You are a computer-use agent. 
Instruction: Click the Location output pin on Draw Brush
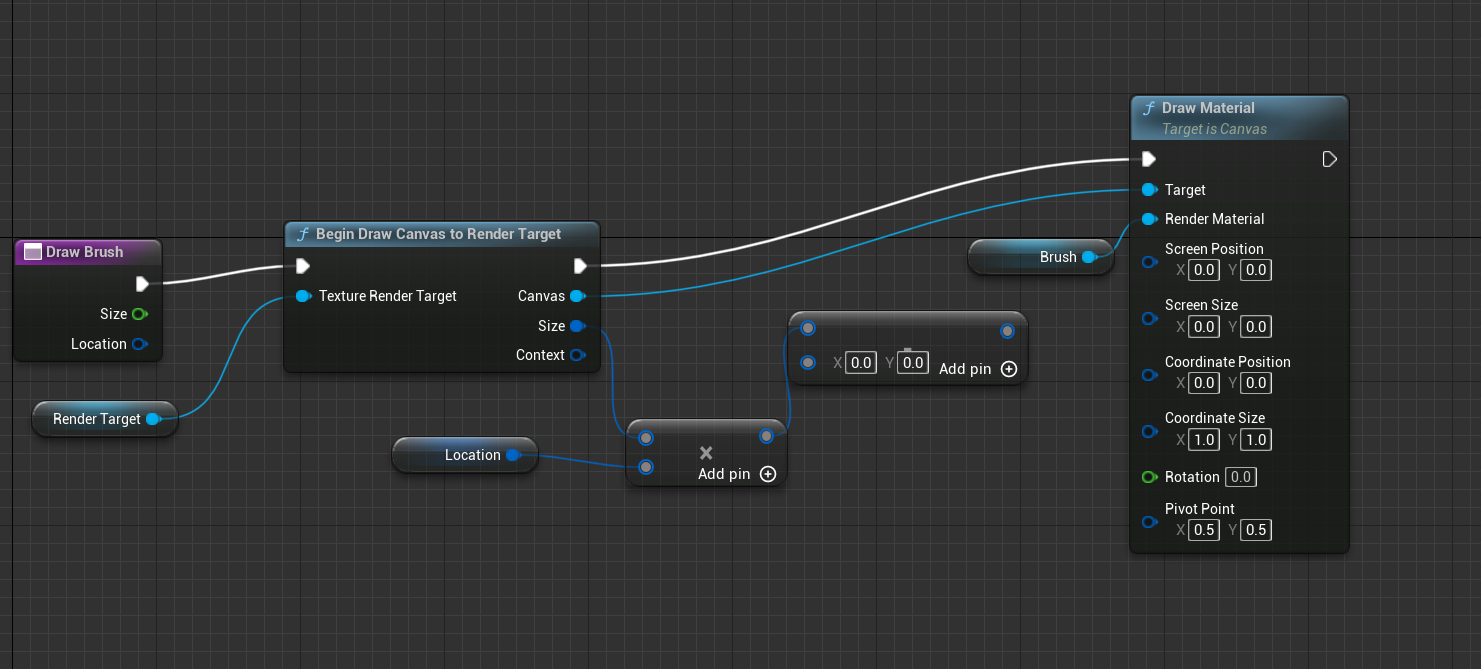pyautogui.click(x=139, y=344)
